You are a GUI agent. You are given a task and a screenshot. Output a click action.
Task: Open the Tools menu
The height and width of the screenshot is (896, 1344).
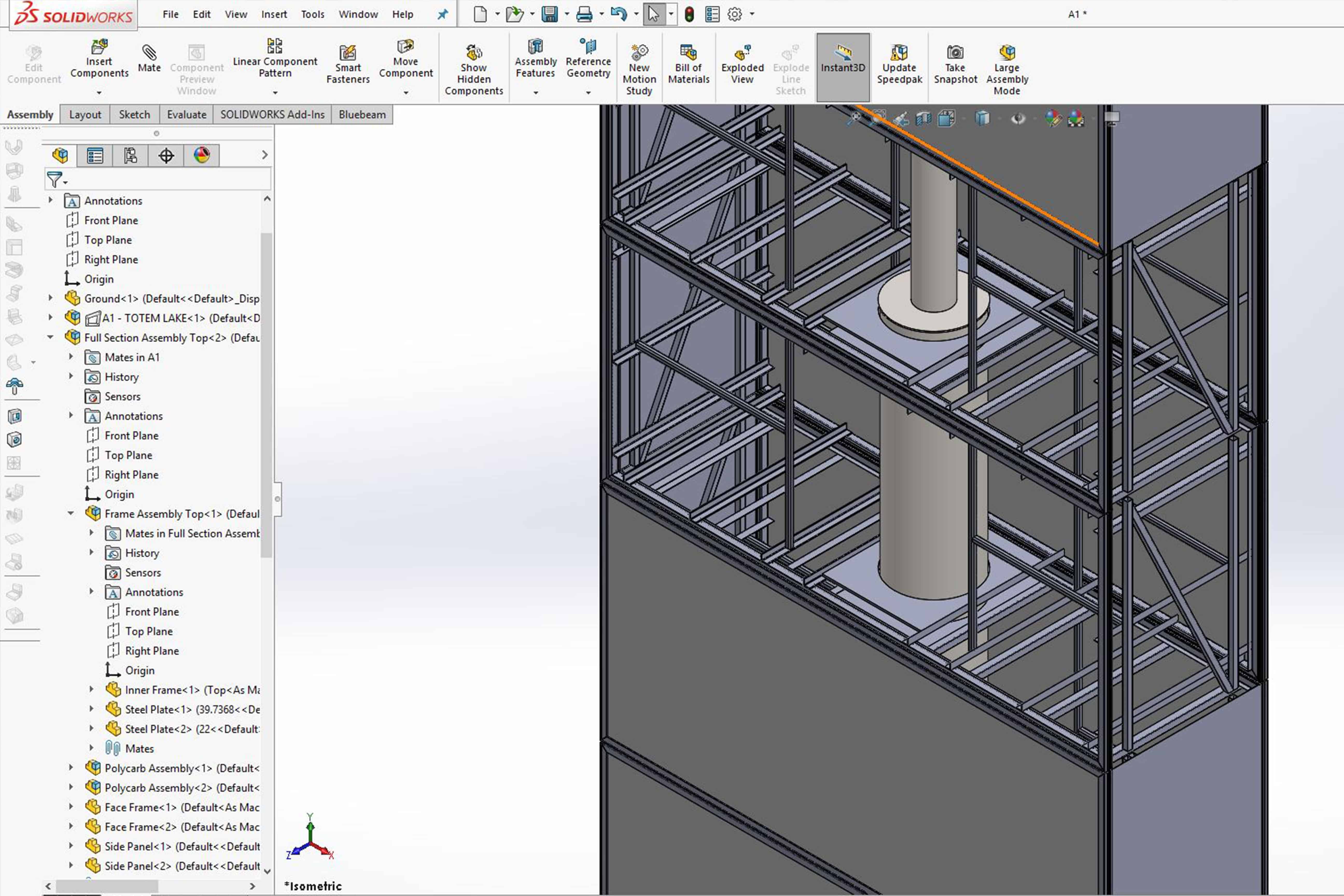pos(313,14)
